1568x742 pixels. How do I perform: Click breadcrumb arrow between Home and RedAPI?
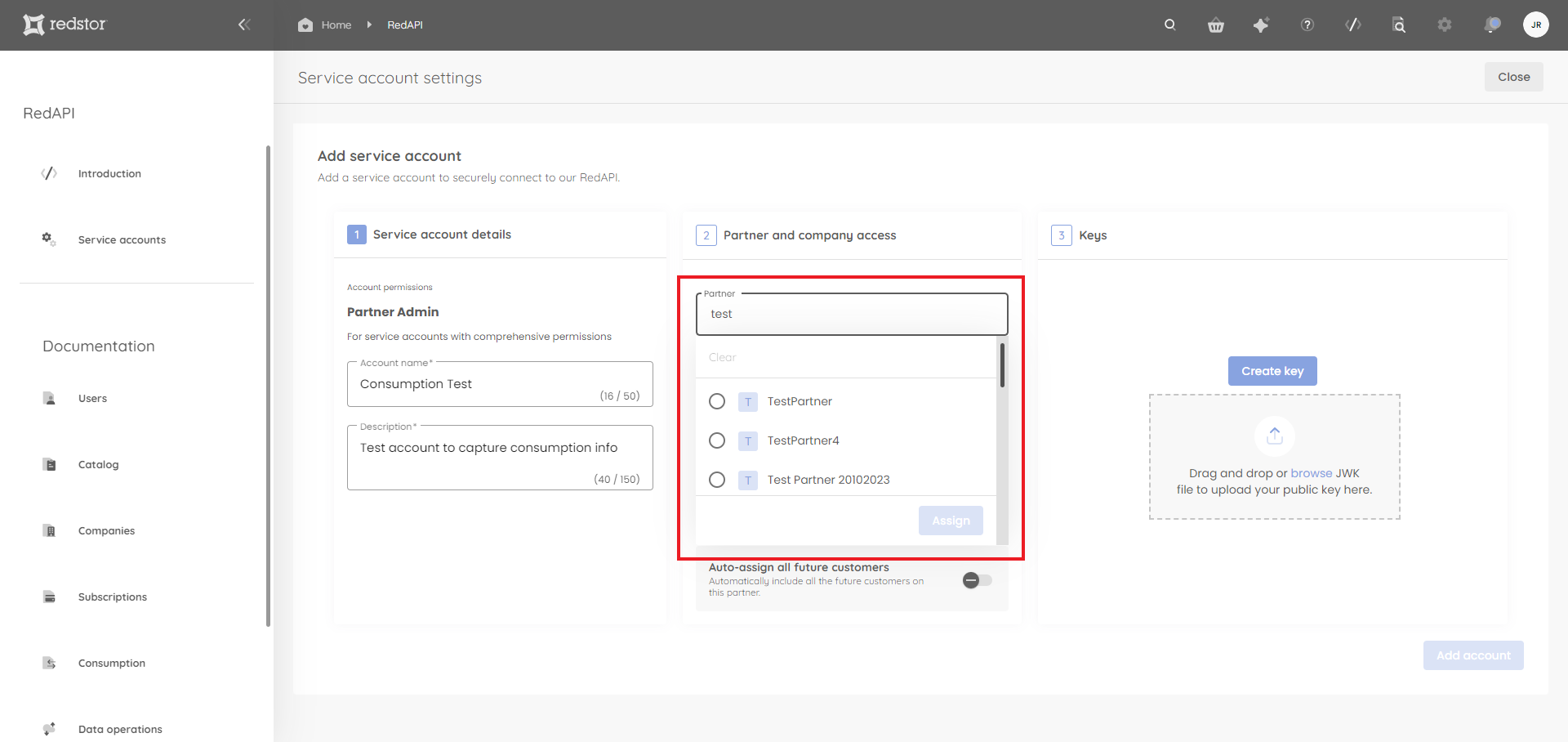369,25
